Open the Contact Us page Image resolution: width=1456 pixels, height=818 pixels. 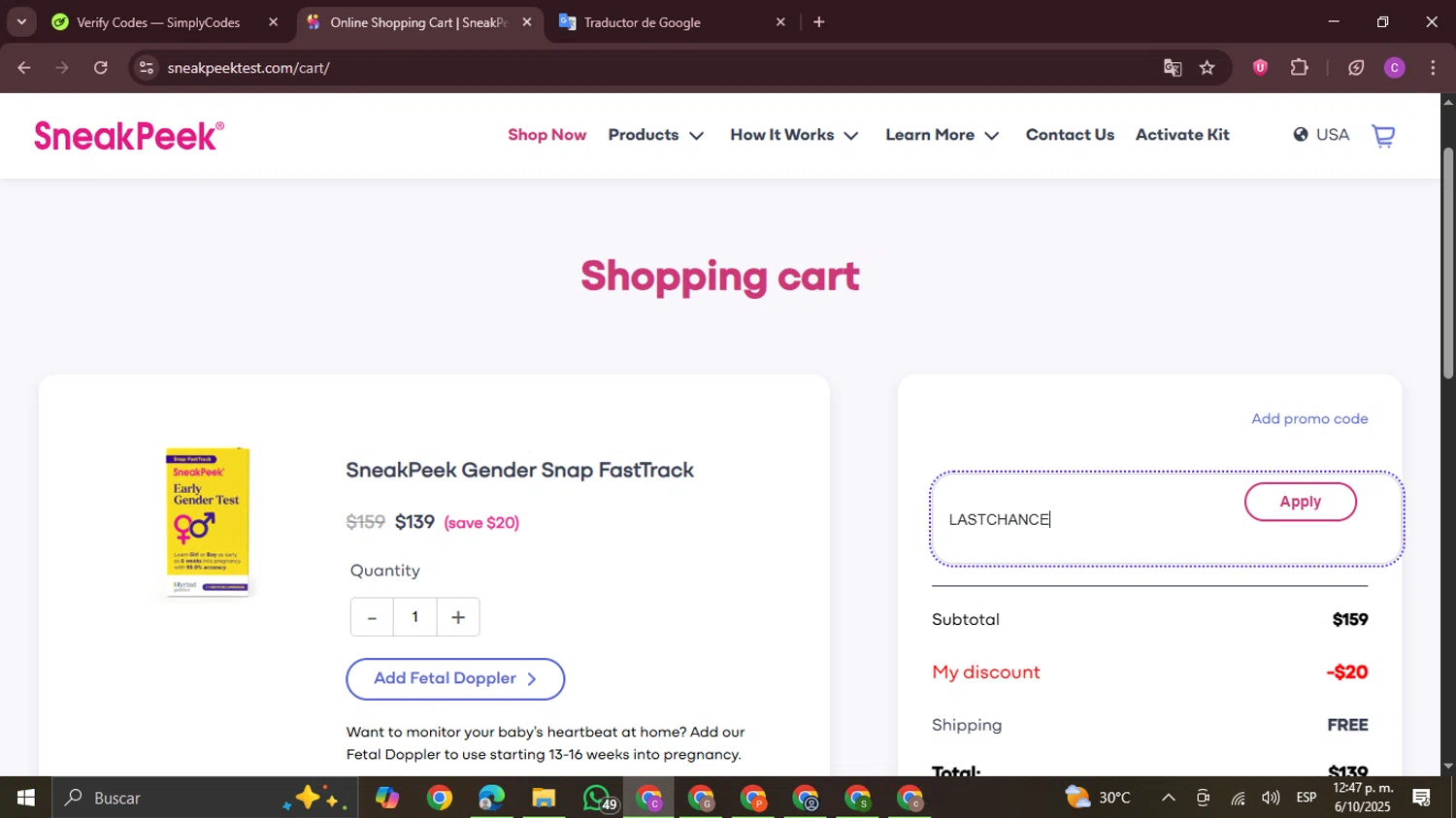(x=1070, y=135)
